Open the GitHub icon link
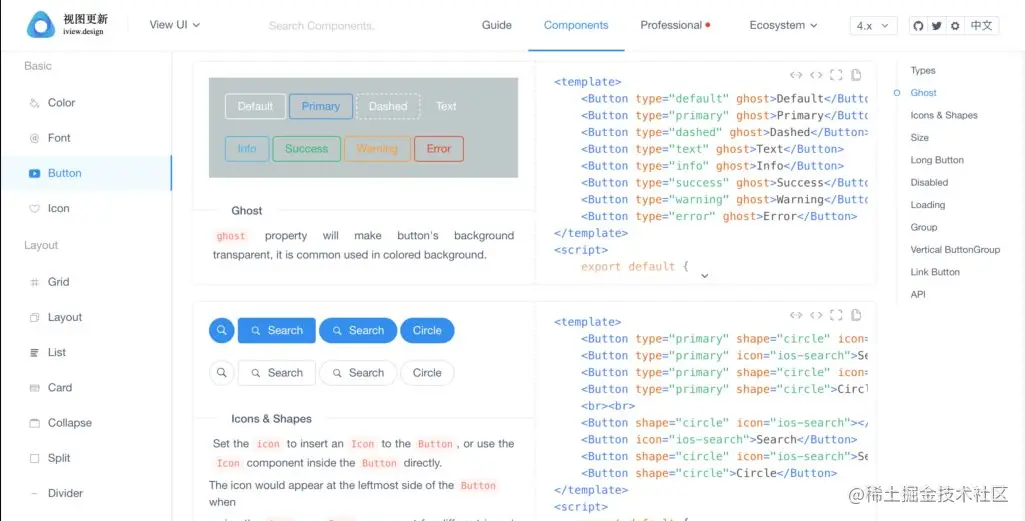The image size is (1025, 521). click(x=918, y=25)
